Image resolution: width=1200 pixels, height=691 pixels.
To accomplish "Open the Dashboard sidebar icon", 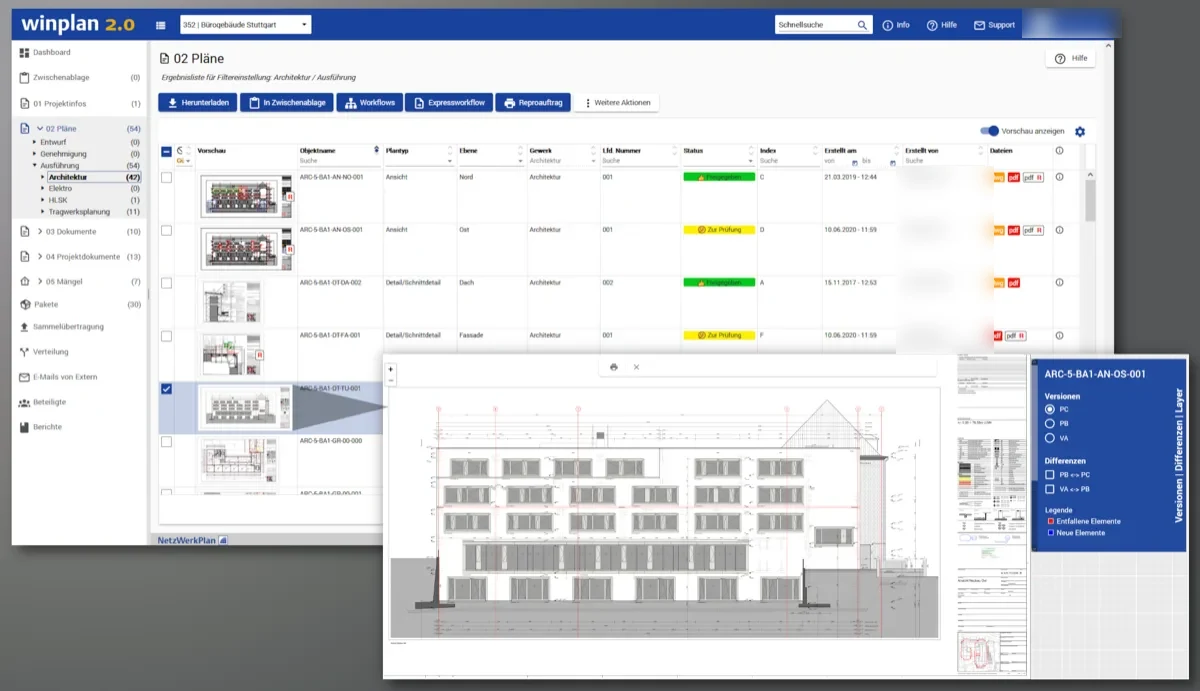I will pyautogui.click(x=24, y=52).
